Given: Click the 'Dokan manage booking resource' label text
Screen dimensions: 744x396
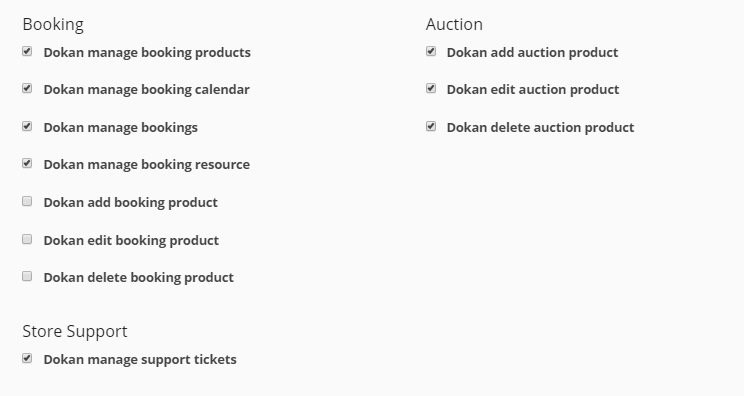Looking at the screenshot, I should click(147, 164).
